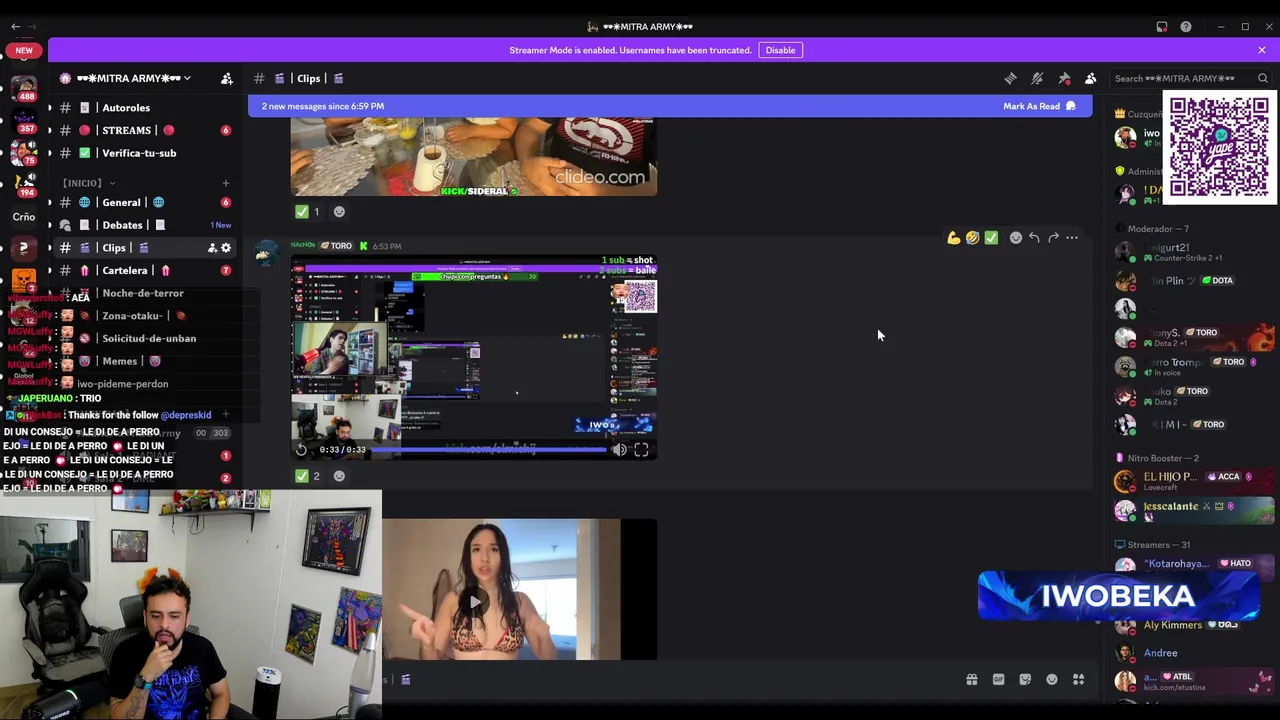Open NaCHOs avatar on the video message
The width and height of the screenshot is (1280, 720).
(x=266, y=253)
